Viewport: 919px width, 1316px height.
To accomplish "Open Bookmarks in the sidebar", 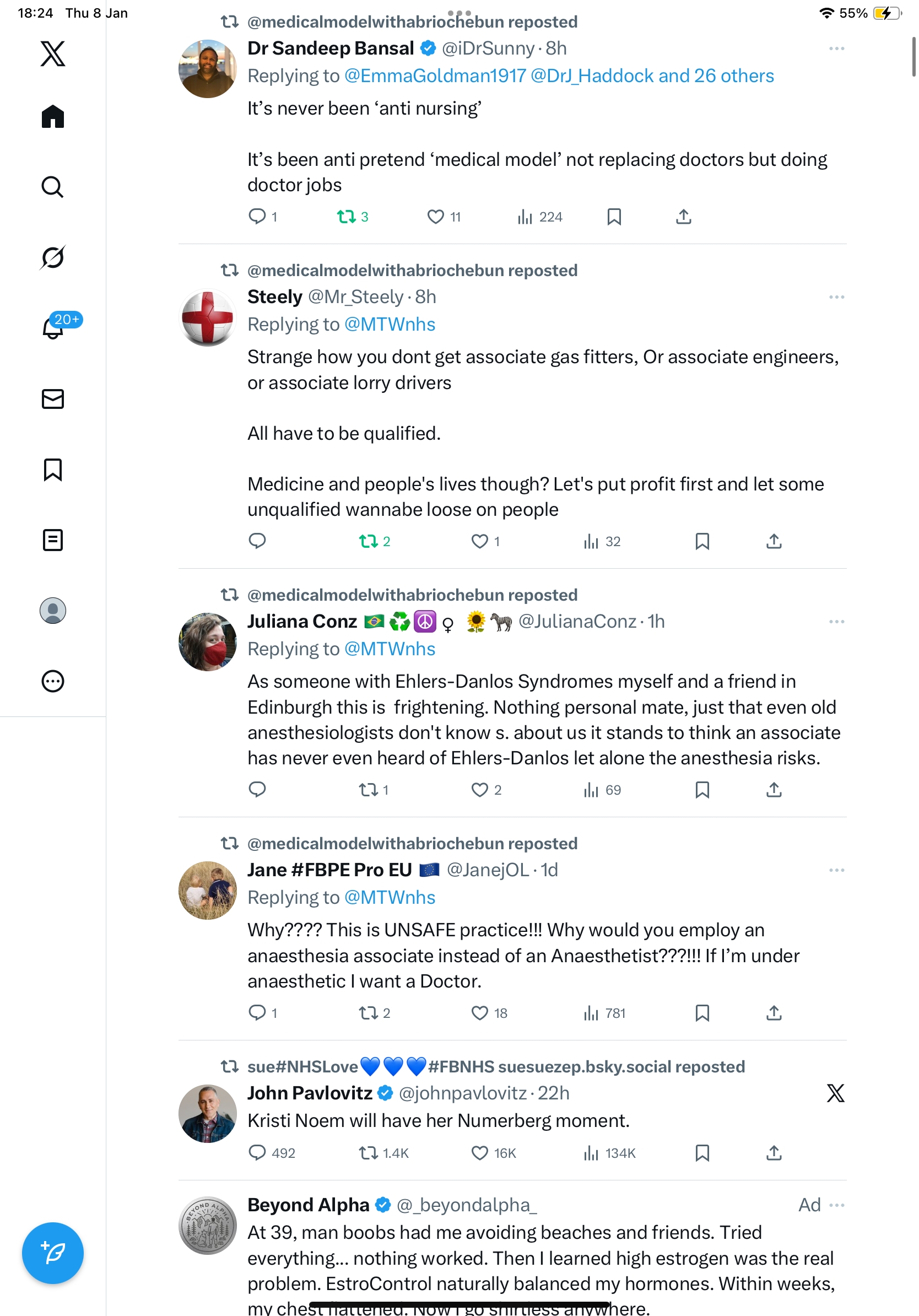I will (x=53, y=470).
